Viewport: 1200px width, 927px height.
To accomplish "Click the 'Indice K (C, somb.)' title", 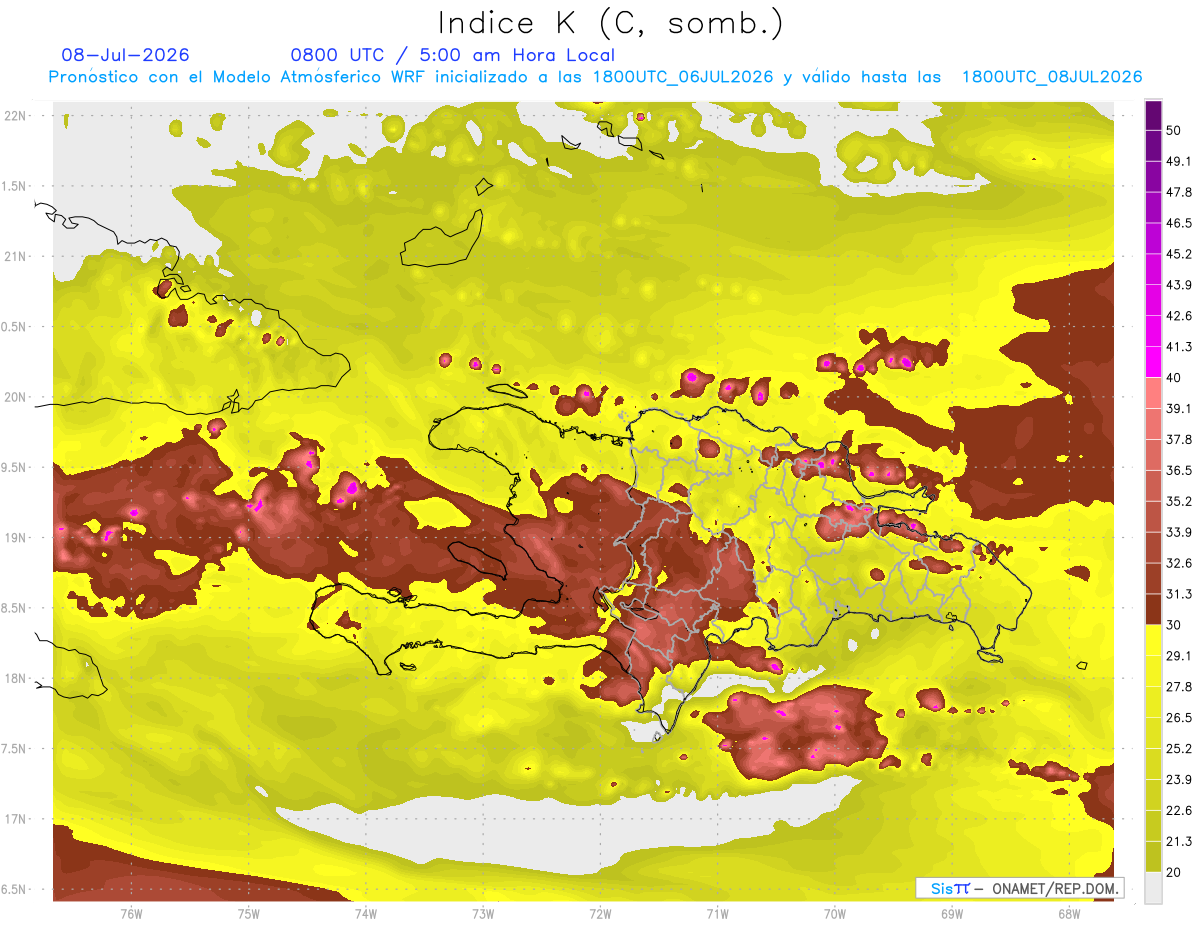I will tap(610, 23).
